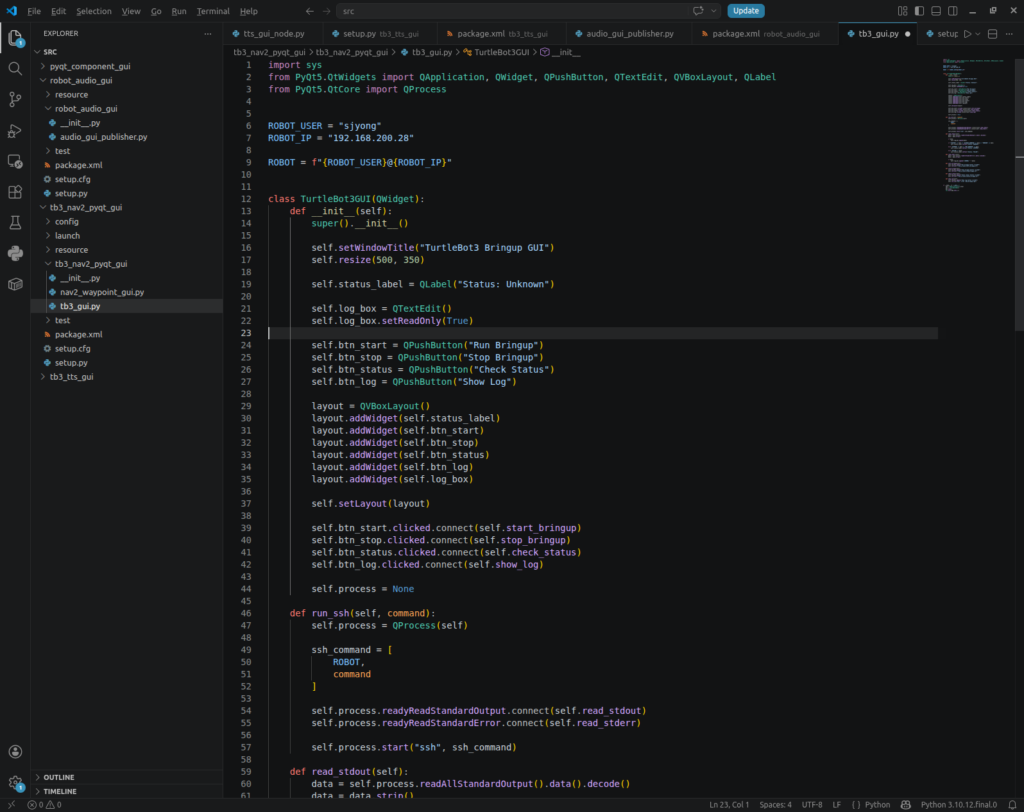Click the Explorer more actions ellipsis
Image resolution: width=1024 pixels, height=812 pixels.
pyautogui.click(x=208, y=33)
